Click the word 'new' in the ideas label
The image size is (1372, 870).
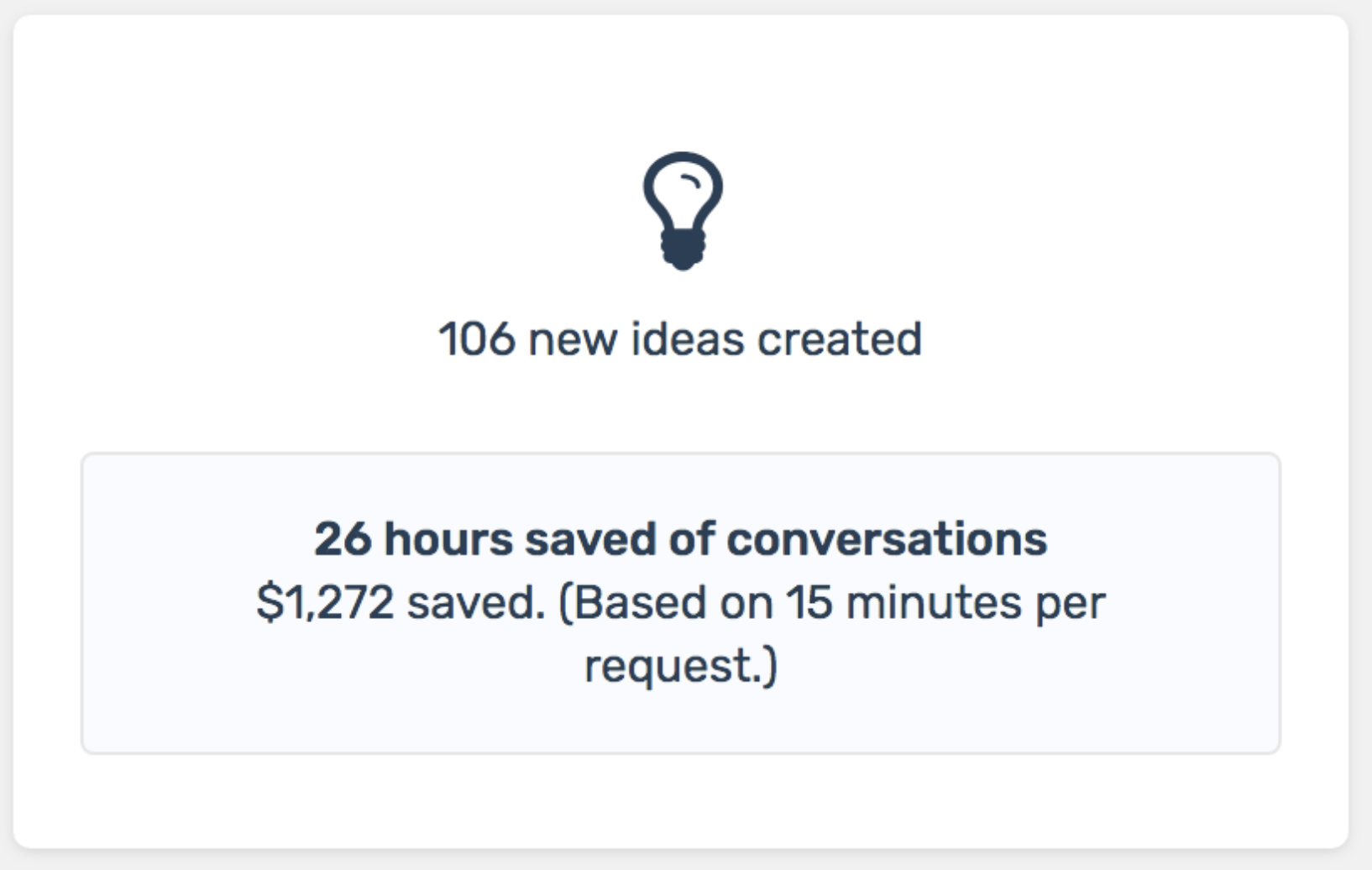point(573,343)
